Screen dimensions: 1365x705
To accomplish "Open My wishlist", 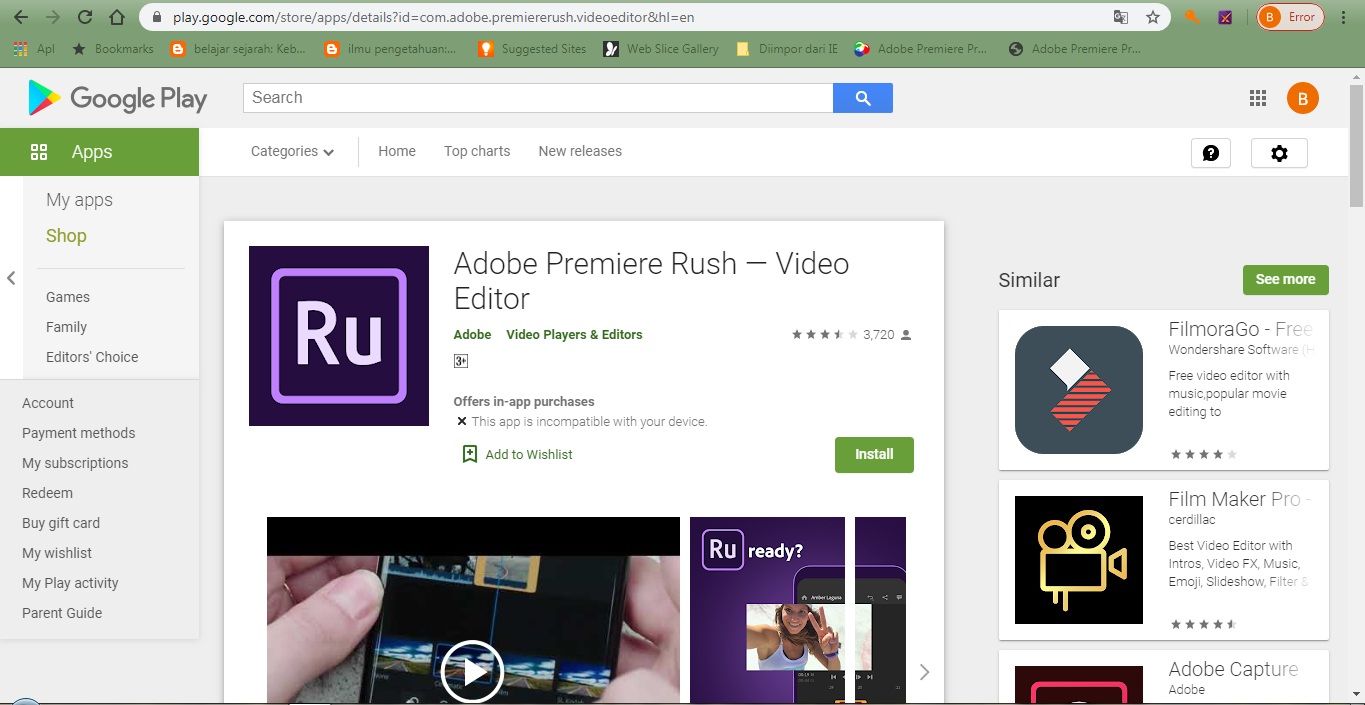I will click(x=57, y=553).
